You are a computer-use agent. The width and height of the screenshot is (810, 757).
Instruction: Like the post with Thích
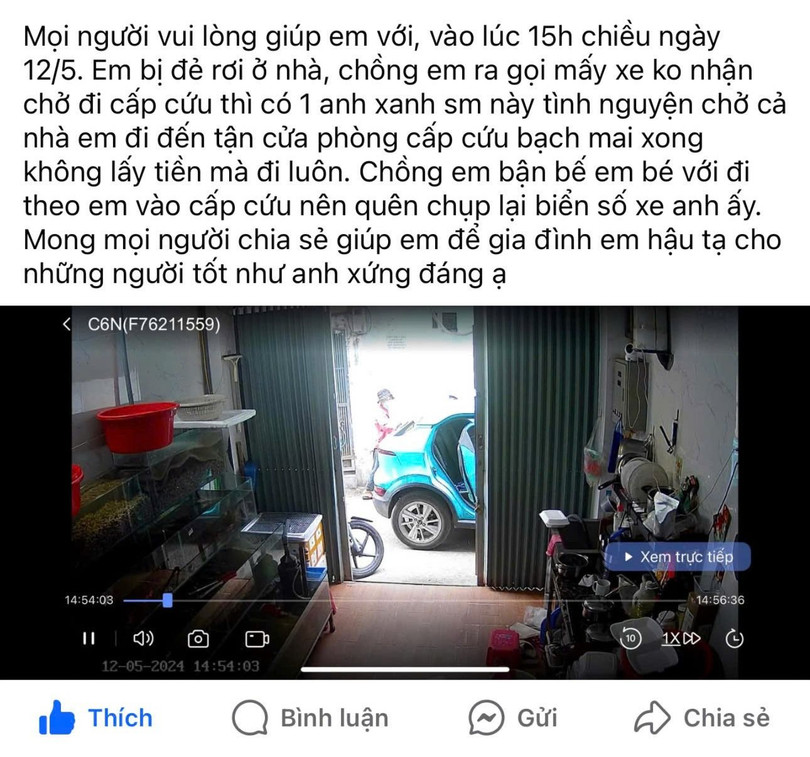tap(96, 718)
